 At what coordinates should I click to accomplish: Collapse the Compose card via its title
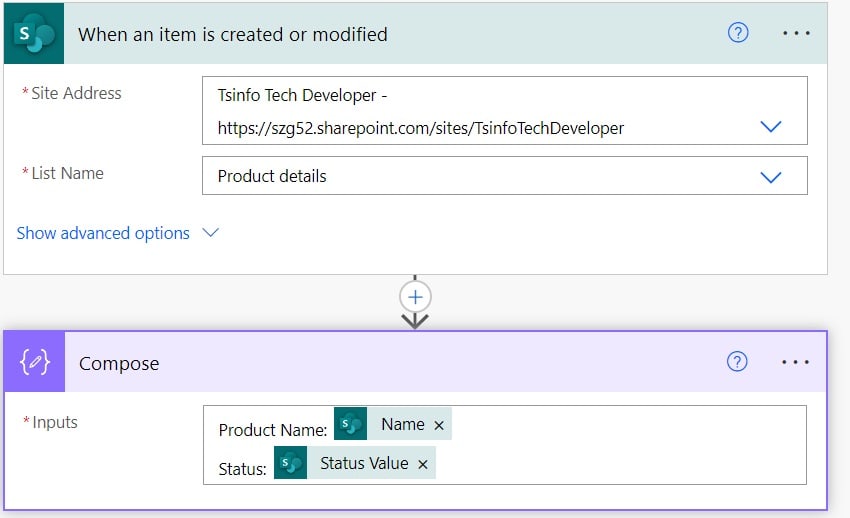click(x=119, y=364)
